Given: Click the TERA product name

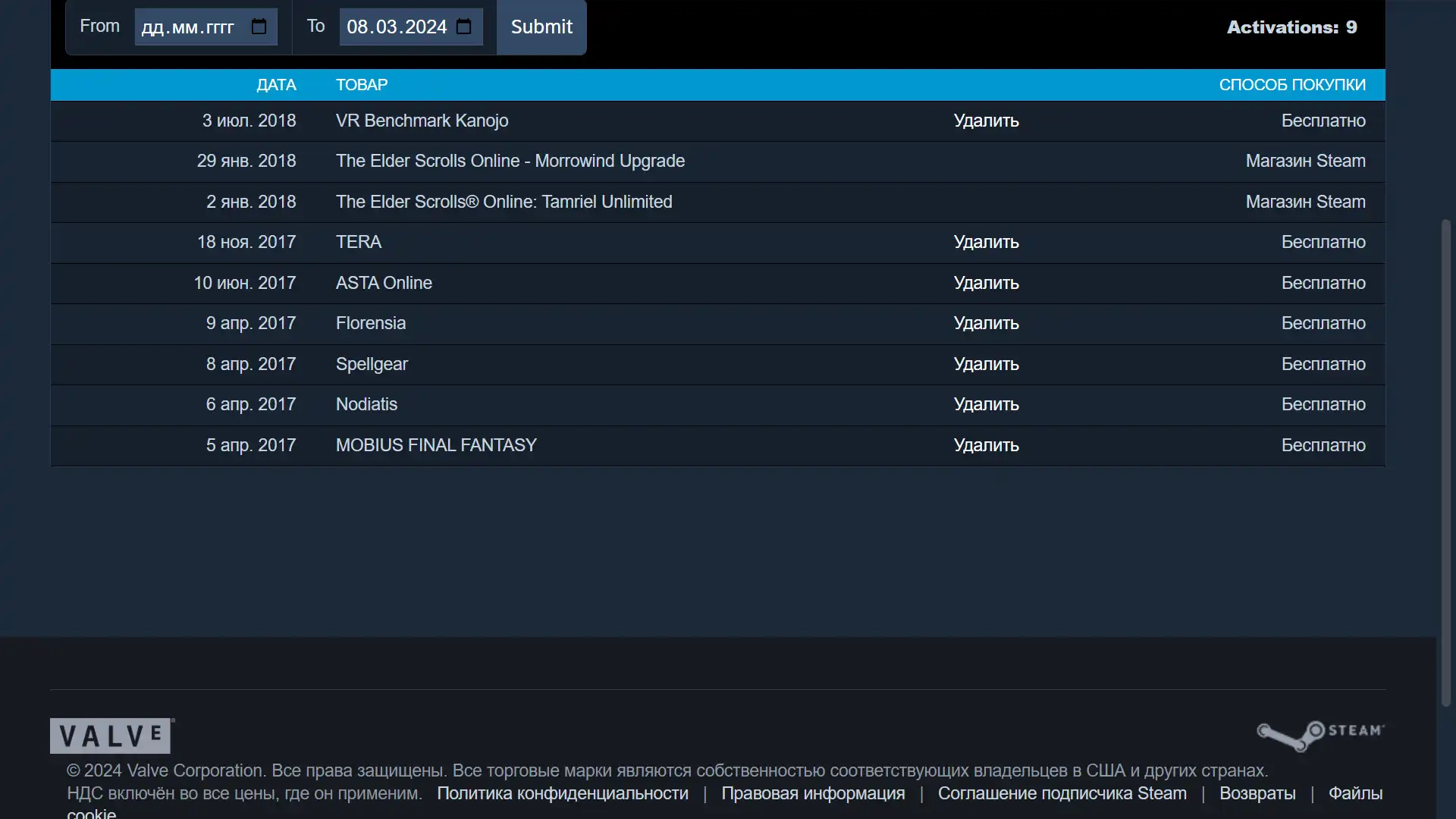Looking at the screenshot, I should (359, 242).
